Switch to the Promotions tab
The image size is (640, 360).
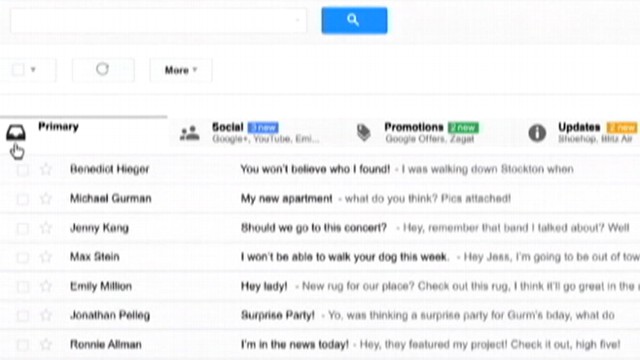pos(428,133)
